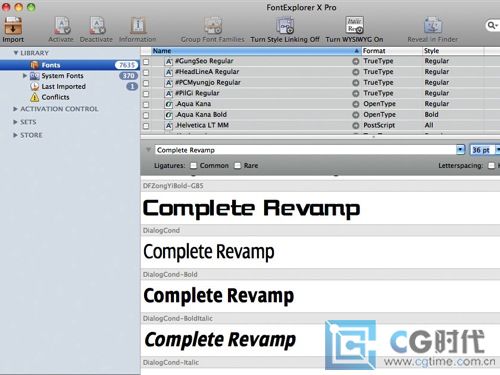Expand the STORE section
500x375 pixels.
15,135
